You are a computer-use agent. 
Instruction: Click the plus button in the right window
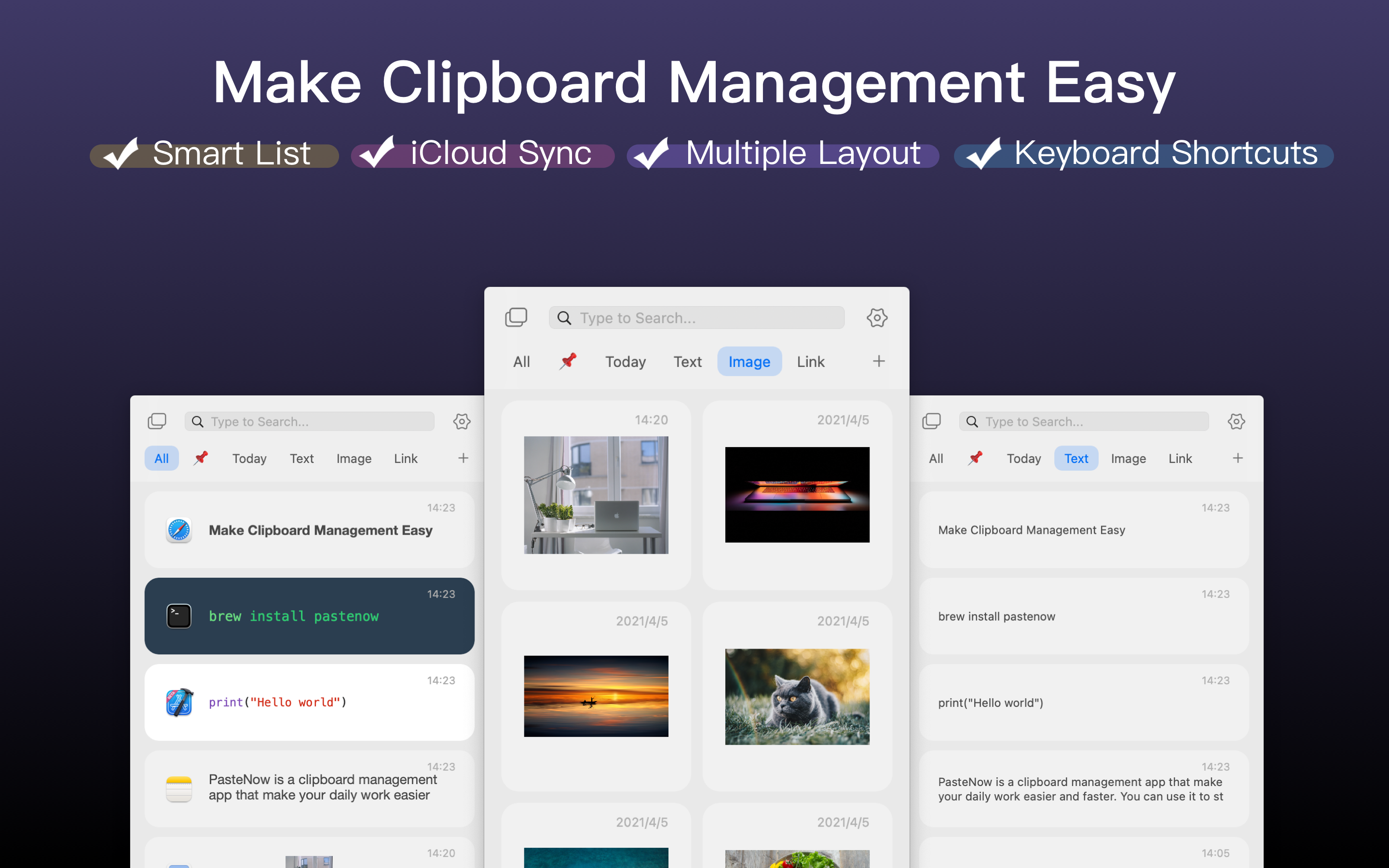click(1238, 458)
